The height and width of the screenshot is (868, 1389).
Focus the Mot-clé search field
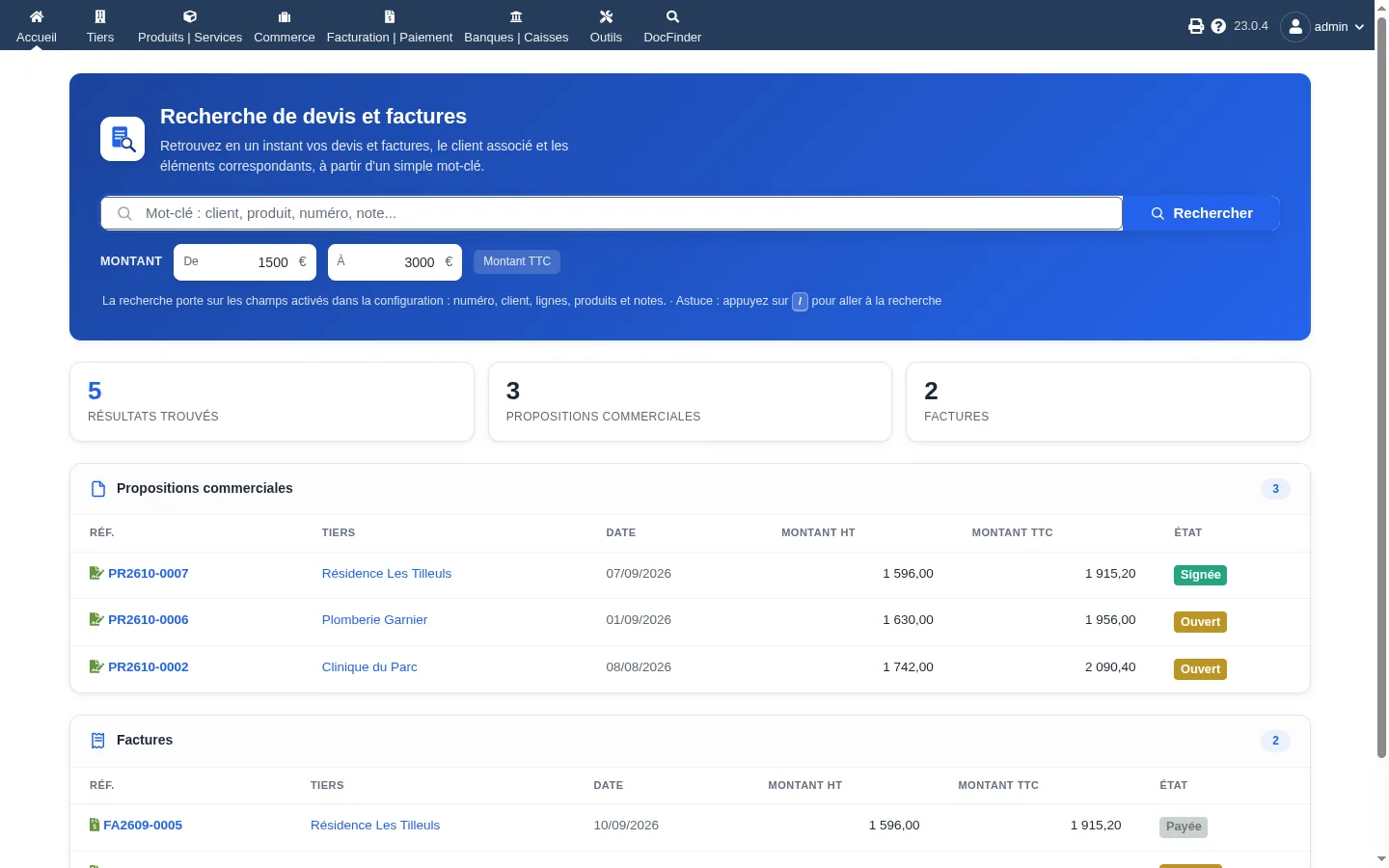coord(612,213)
